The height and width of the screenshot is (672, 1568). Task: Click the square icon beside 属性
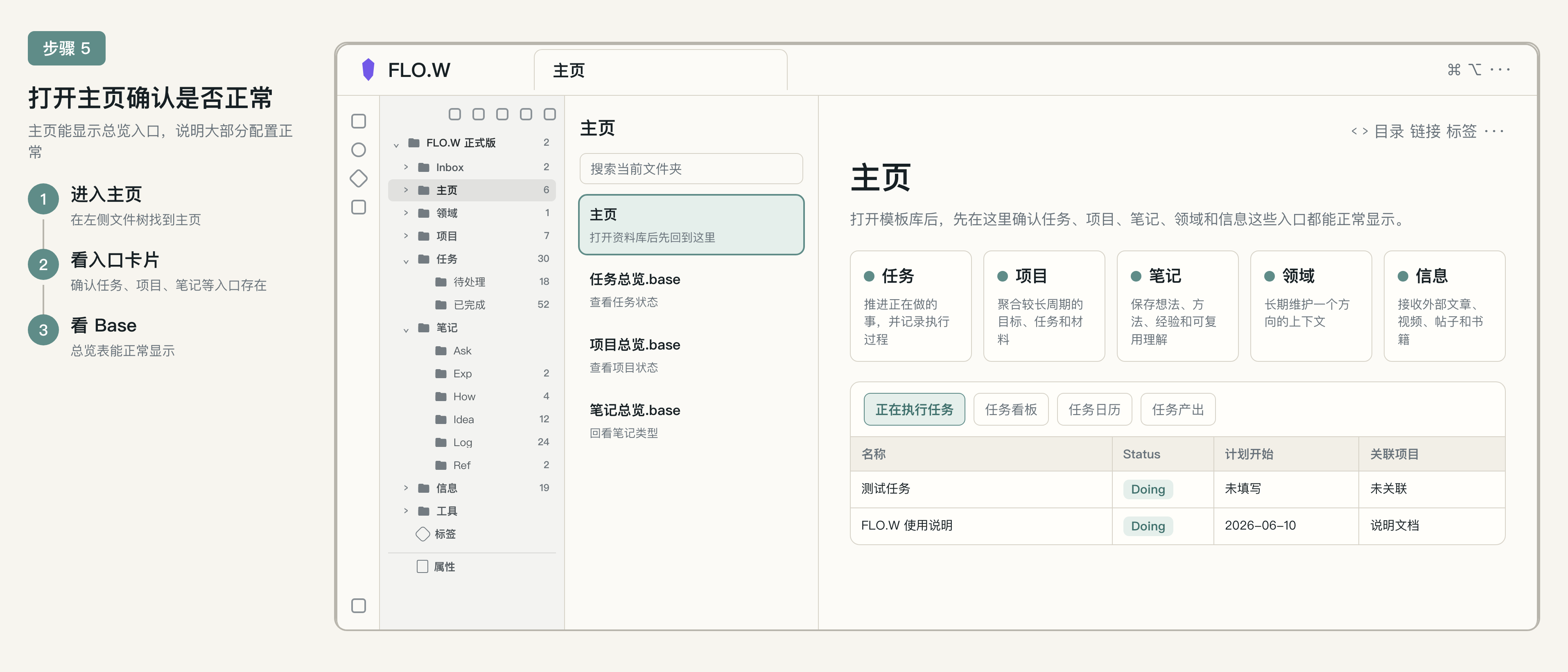[x=423, y=566]
